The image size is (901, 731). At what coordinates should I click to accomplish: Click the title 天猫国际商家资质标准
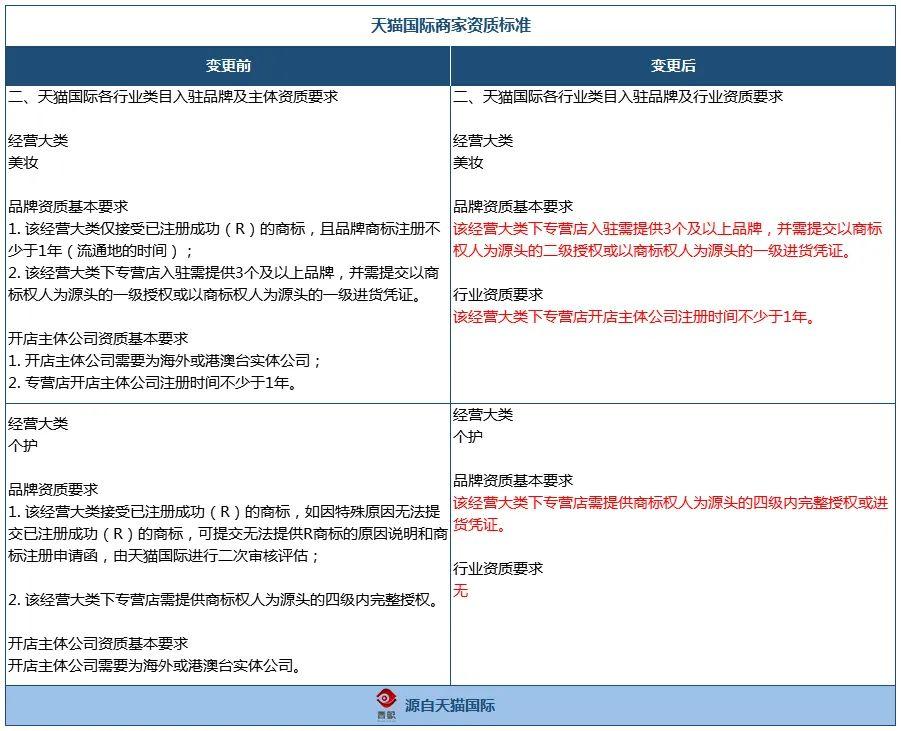(450, 25)
